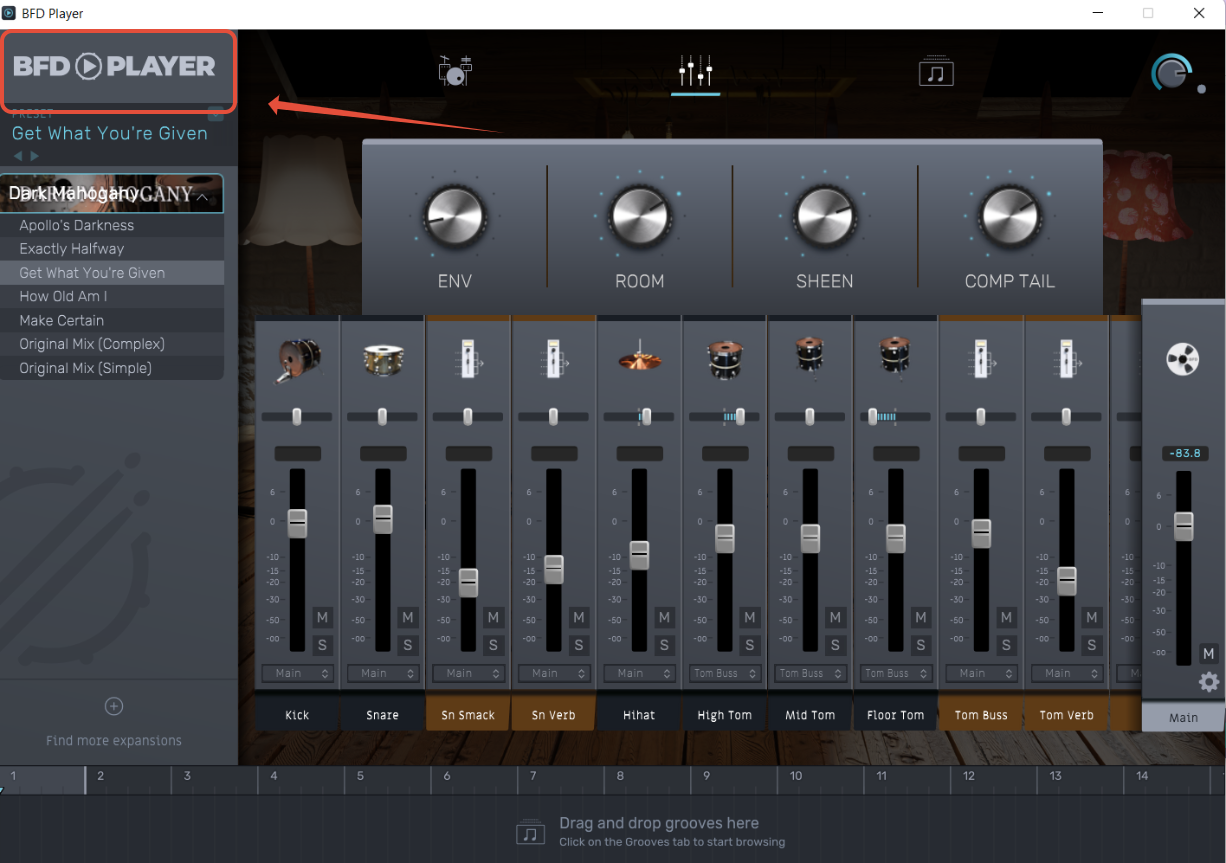
Task: Click the ENV knob
Action: click(454, 216)
